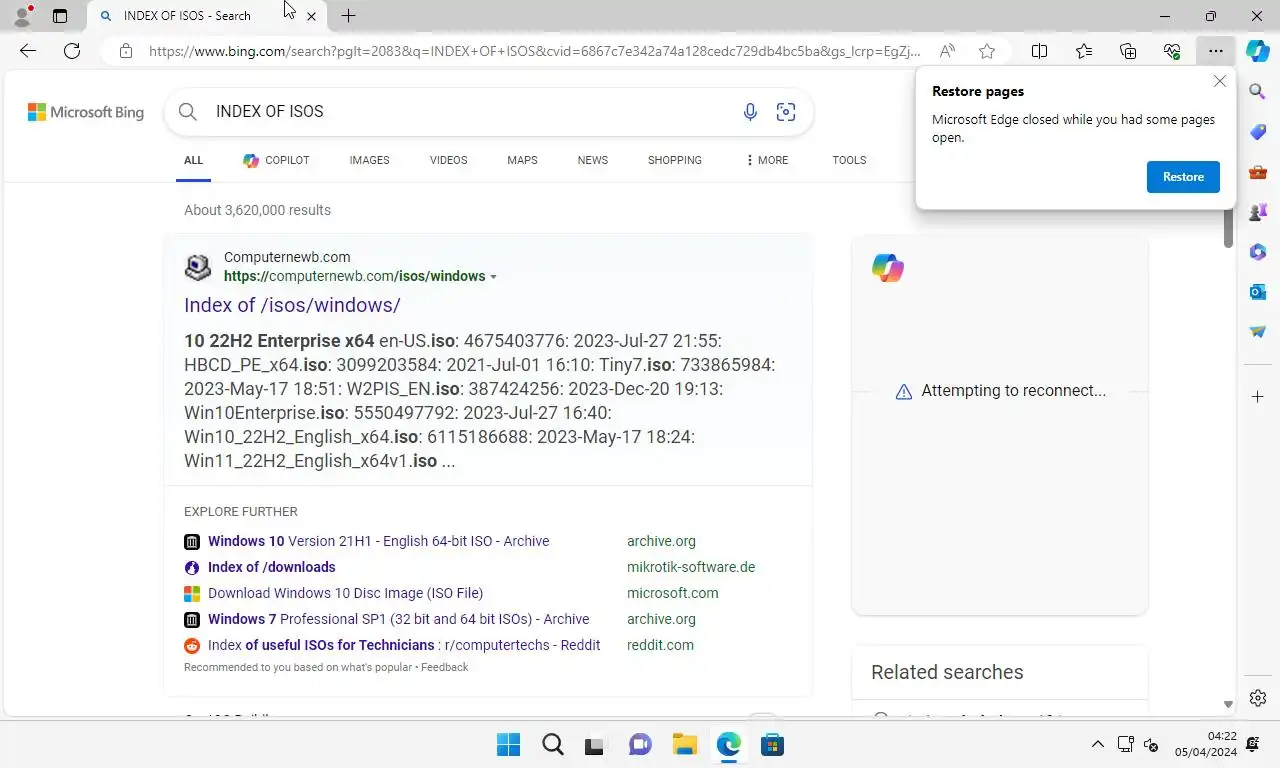Screen dimensions: 1280x768
Task: Open Settings and more ellipsis
Action: [1215, 51]
